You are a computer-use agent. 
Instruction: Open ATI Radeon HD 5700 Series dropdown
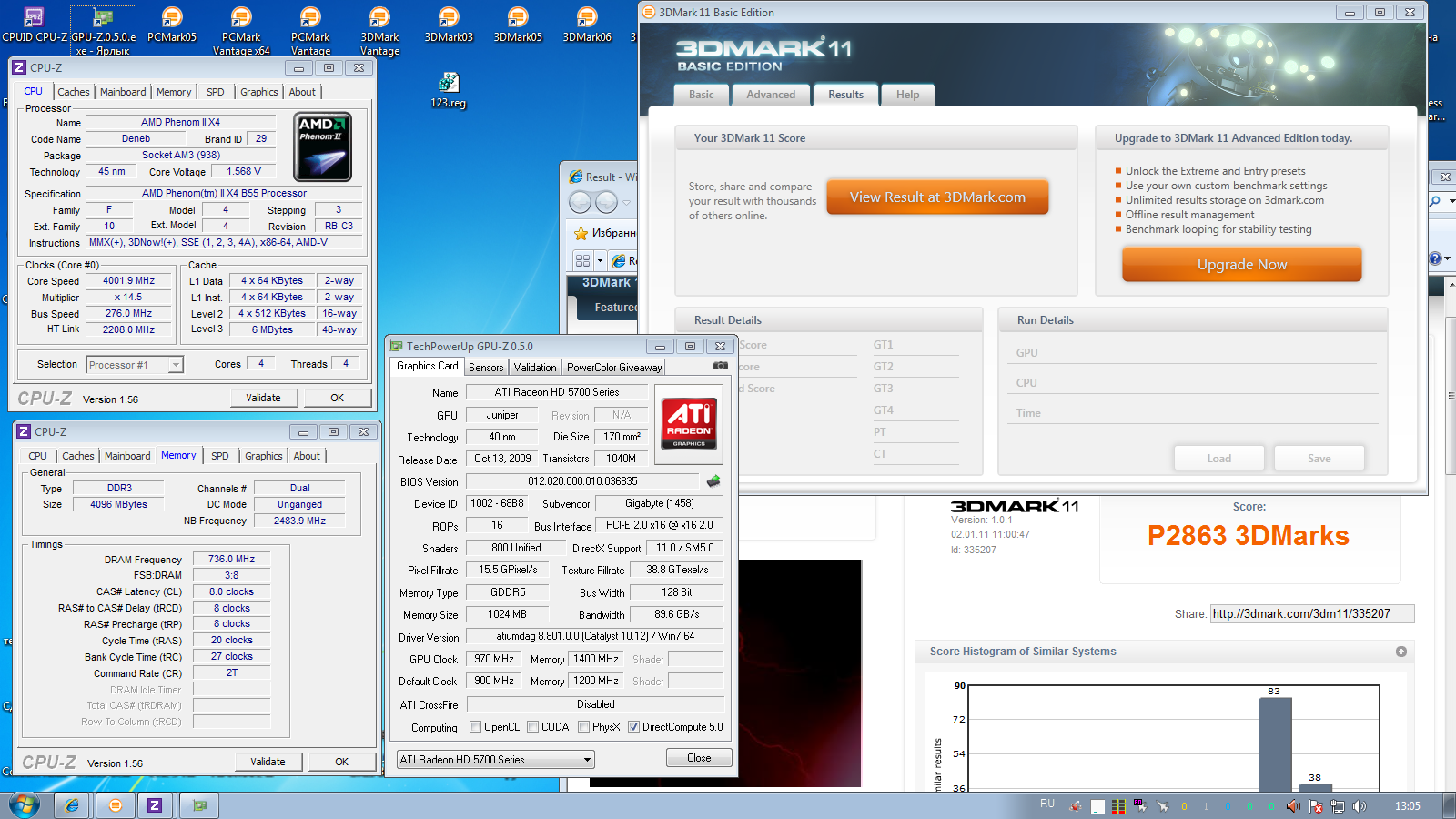[x=496, y=760]
